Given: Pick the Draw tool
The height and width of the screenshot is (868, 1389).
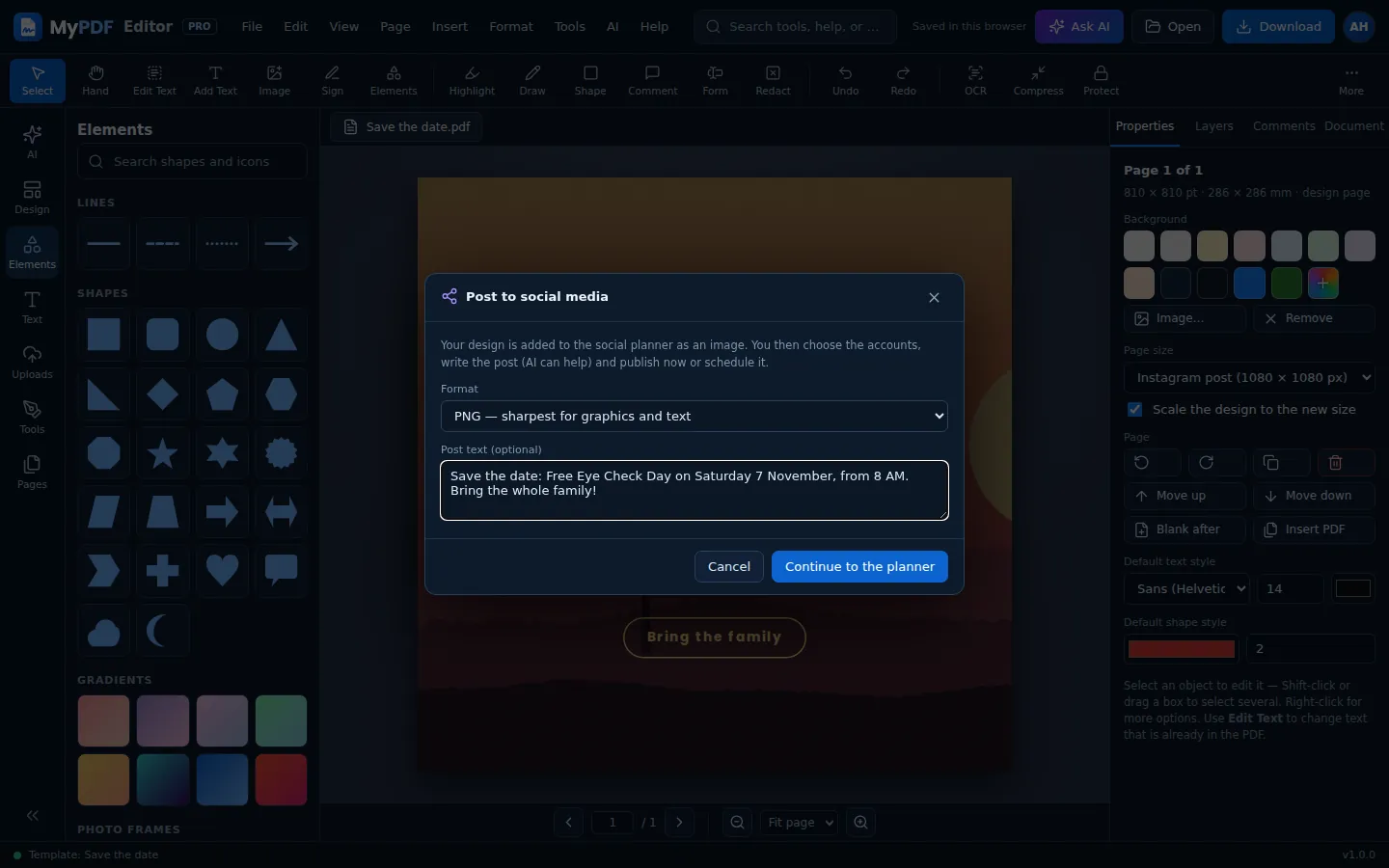Looking at the screenshot, I should [x=532, y=80].
